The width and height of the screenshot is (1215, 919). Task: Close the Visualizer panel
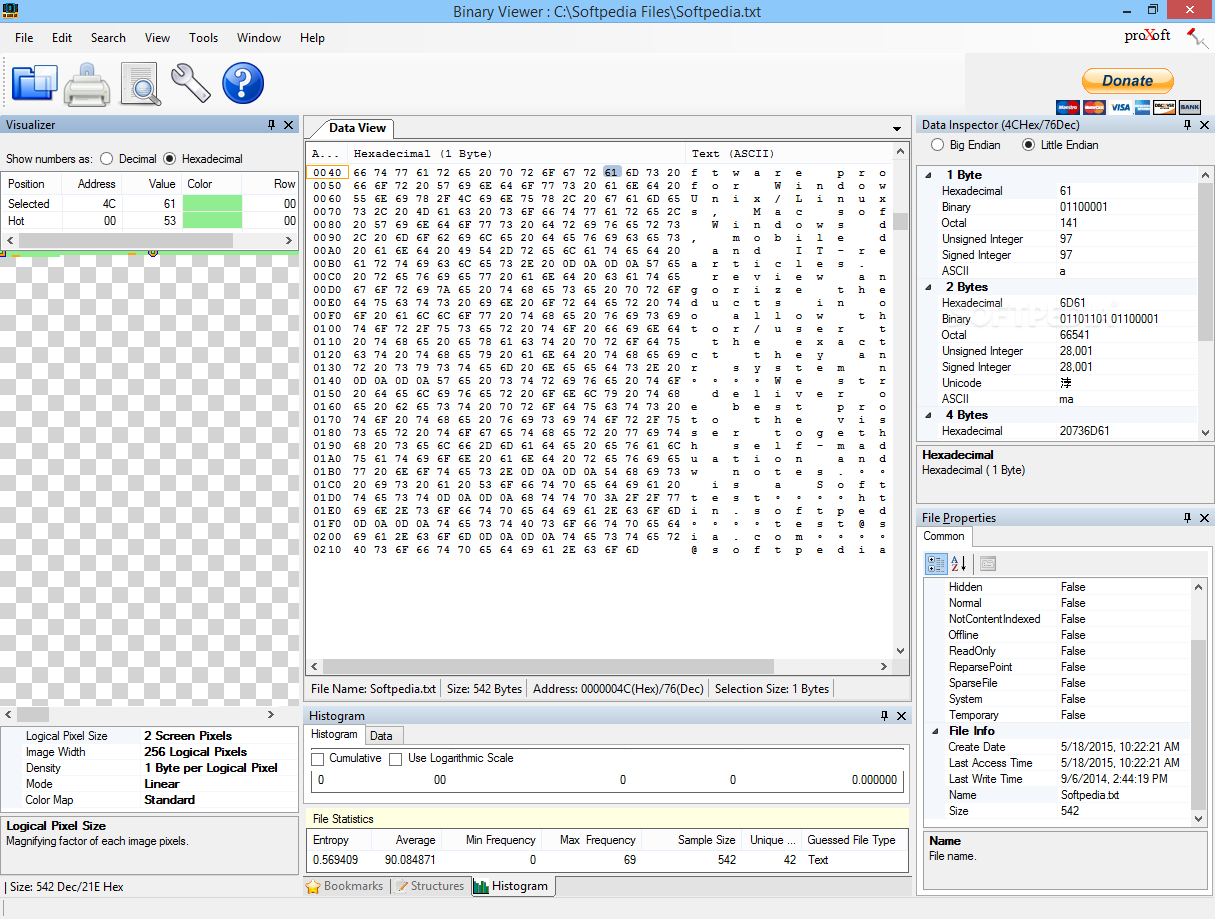point(289,125)
